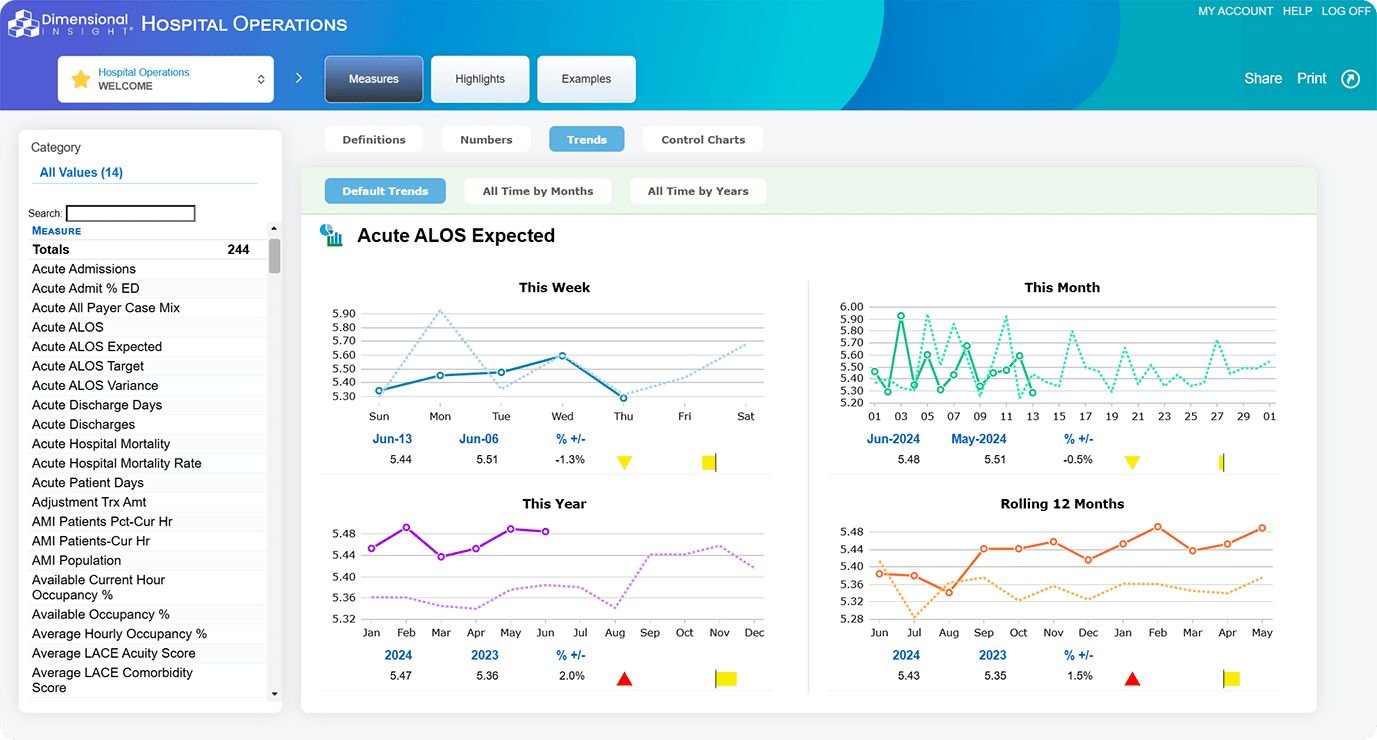The height and width of the screenshot is (740, 1377).
Task: Click the Share link
Action: (x=1262, y=79)
